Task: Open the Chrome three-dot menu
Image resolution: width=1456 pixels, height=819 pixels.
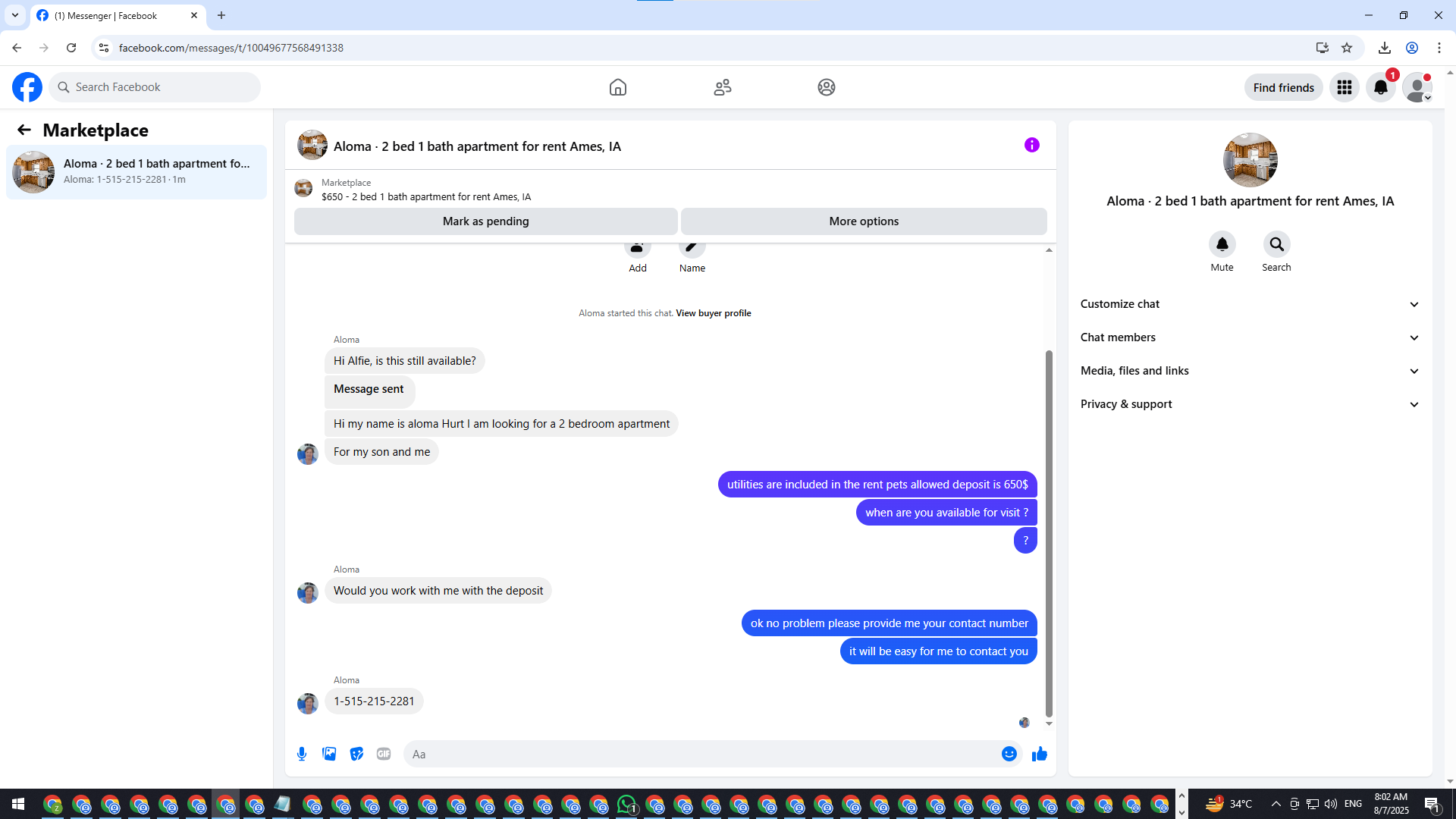Action: pos(1439,48)
